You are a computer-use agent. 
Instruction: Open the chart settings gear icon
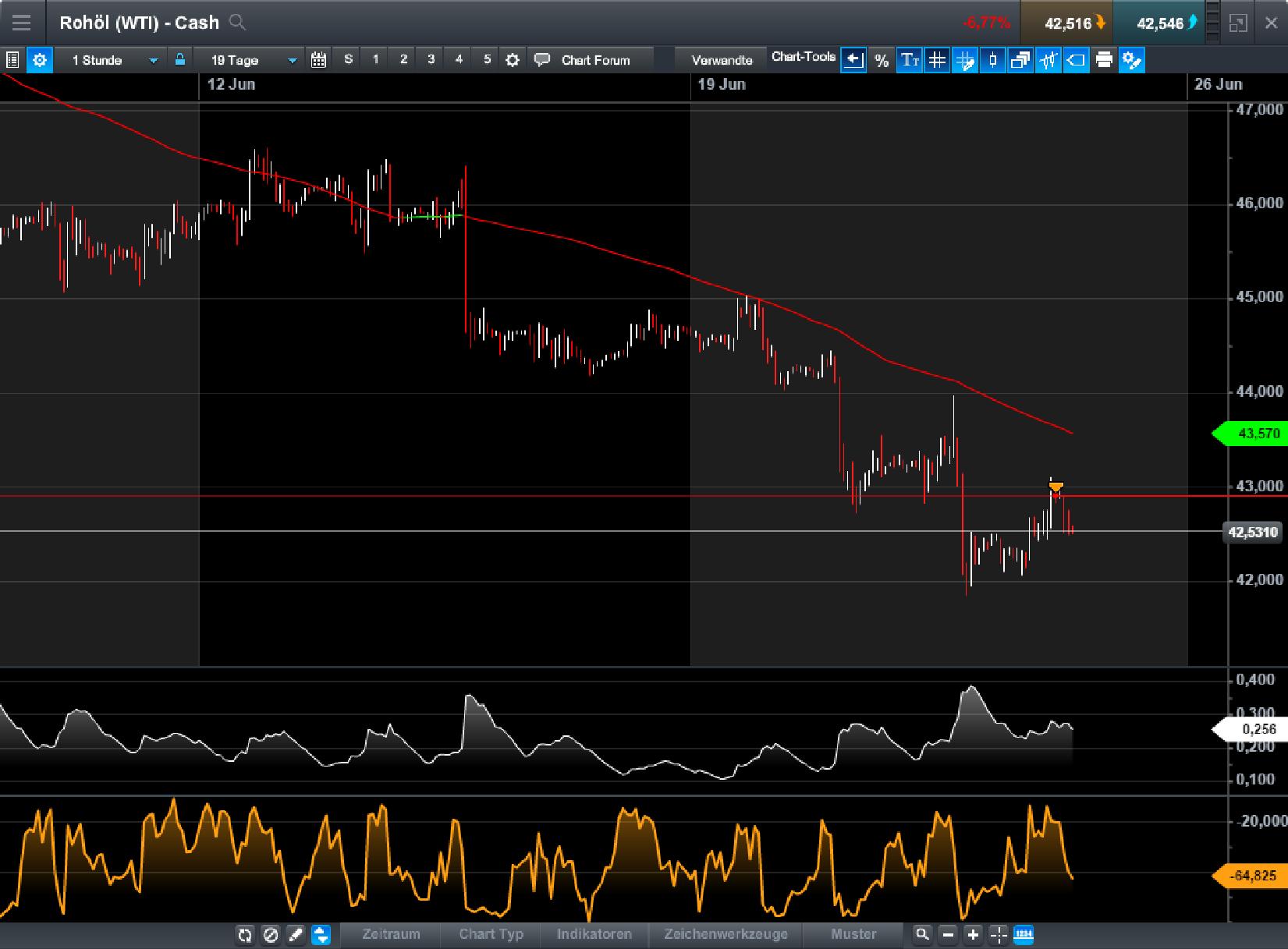40,59
